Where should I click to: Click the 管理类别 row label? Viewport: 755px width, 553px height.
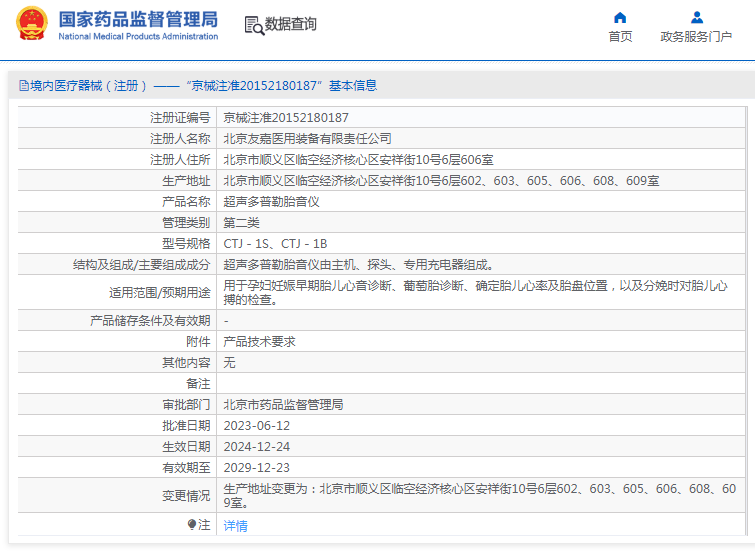[186, 223]
